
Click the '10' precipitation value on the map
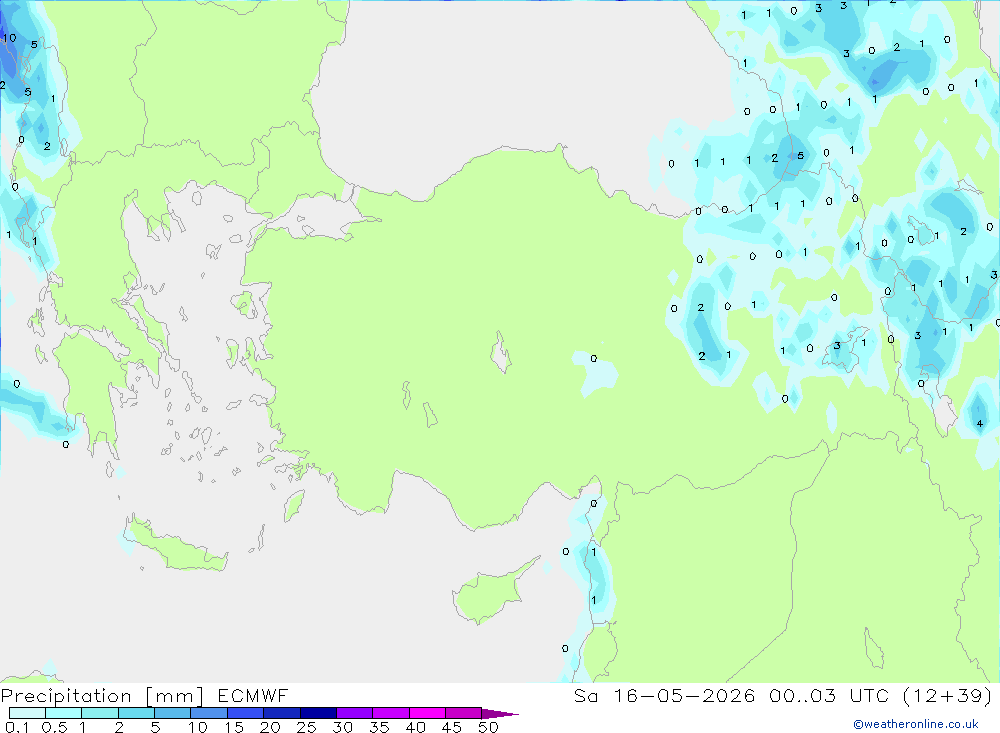pyautogui.click(x=9, y=38)
